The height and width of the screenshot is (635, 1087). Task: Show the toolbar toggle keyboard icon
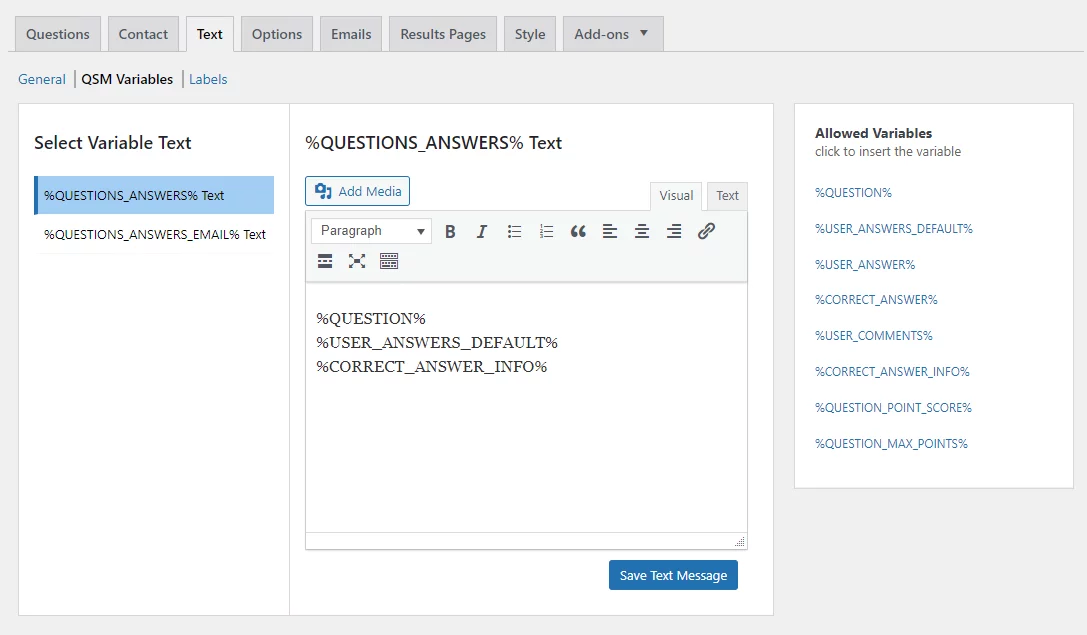389,261
